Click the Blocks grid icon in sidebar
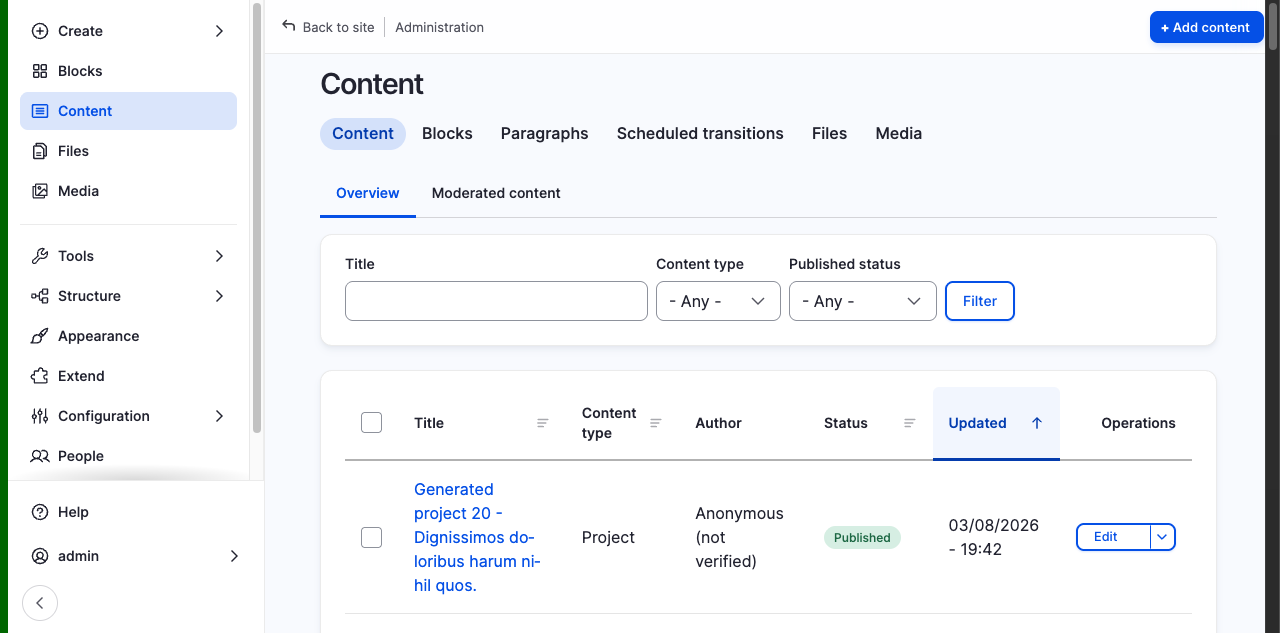The width and height of the screenshot is (1280, 633). (40, 71)
